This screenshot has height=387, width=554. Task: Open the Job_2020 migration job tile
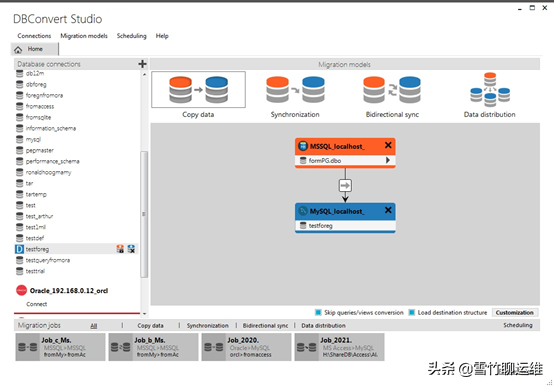click(246, 347)
